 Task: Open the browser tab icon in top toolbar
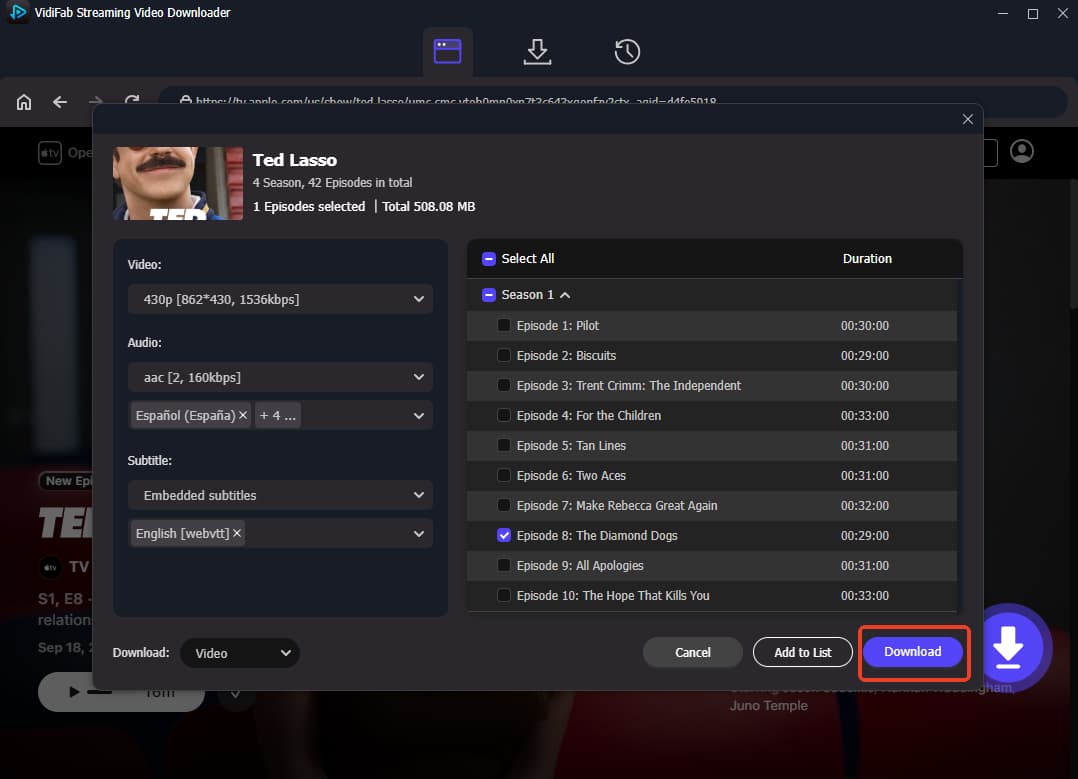(448, 52)
